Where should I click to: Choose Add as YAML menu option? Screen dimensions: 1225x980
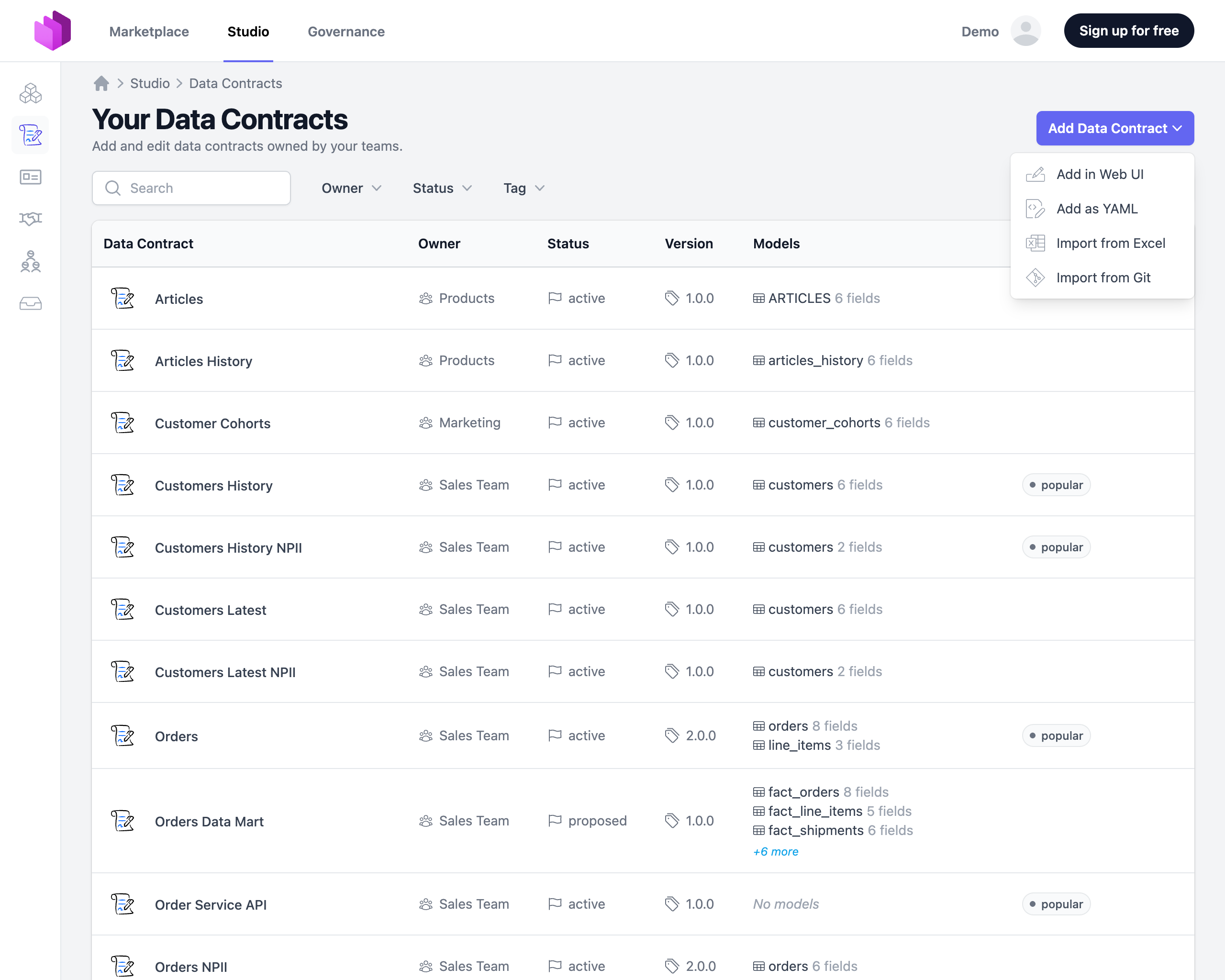(1096, 209)
